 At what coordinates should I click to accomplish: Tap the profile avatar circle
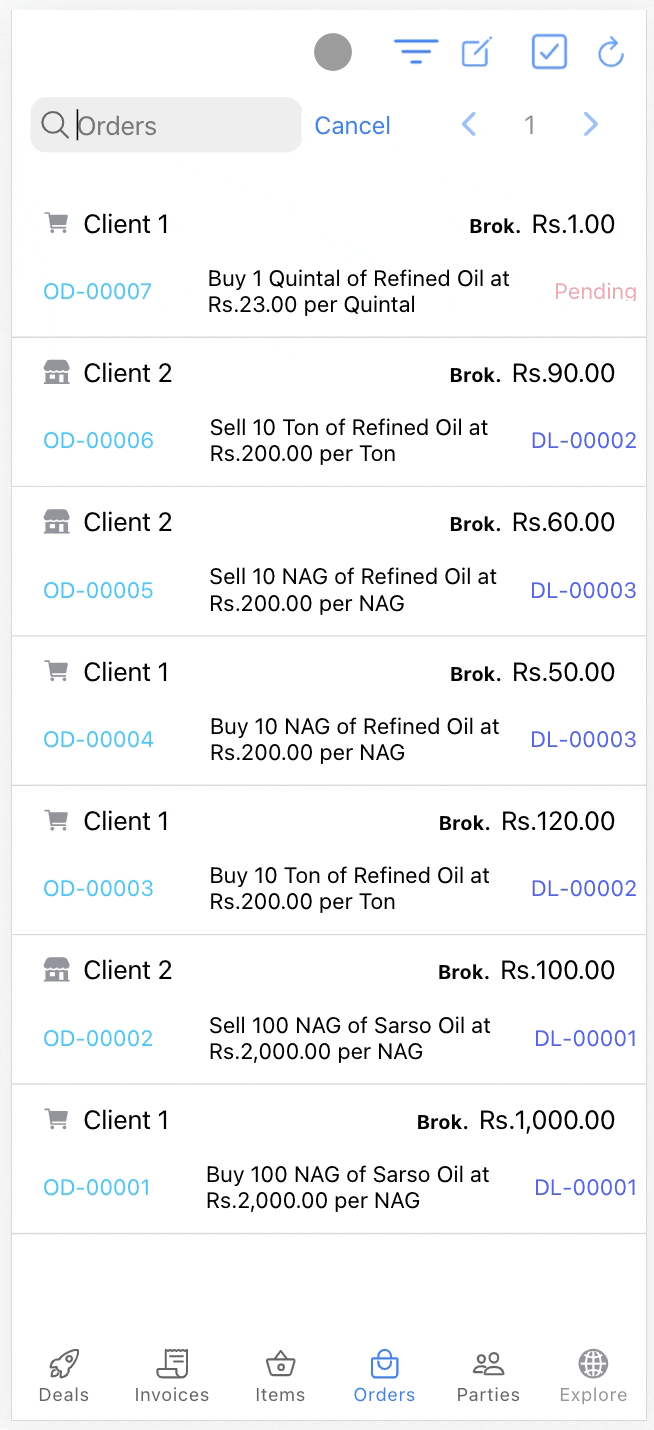click(333, 52)
